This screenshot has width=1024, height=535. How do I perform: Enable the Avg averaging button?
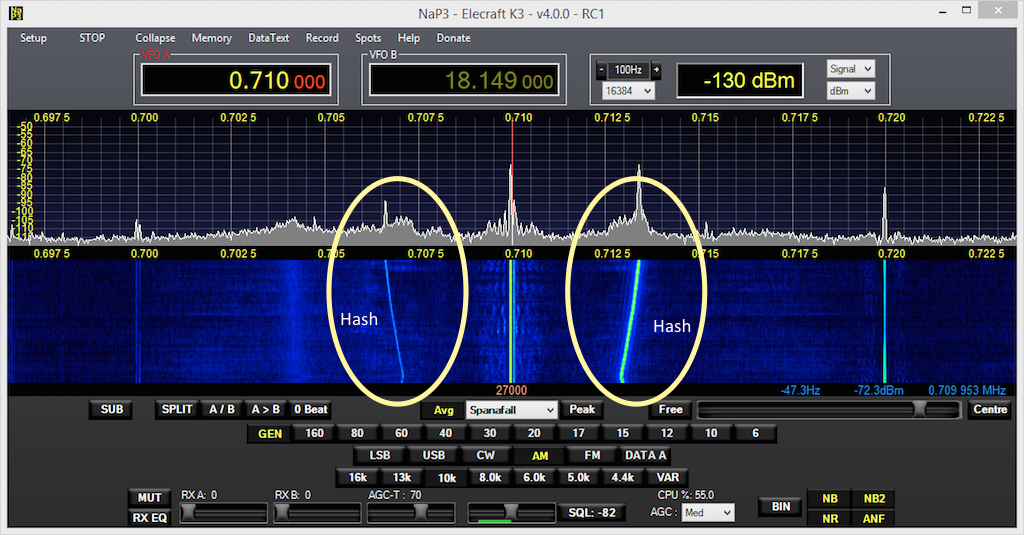pyautogui.click(x=443, y=409)
